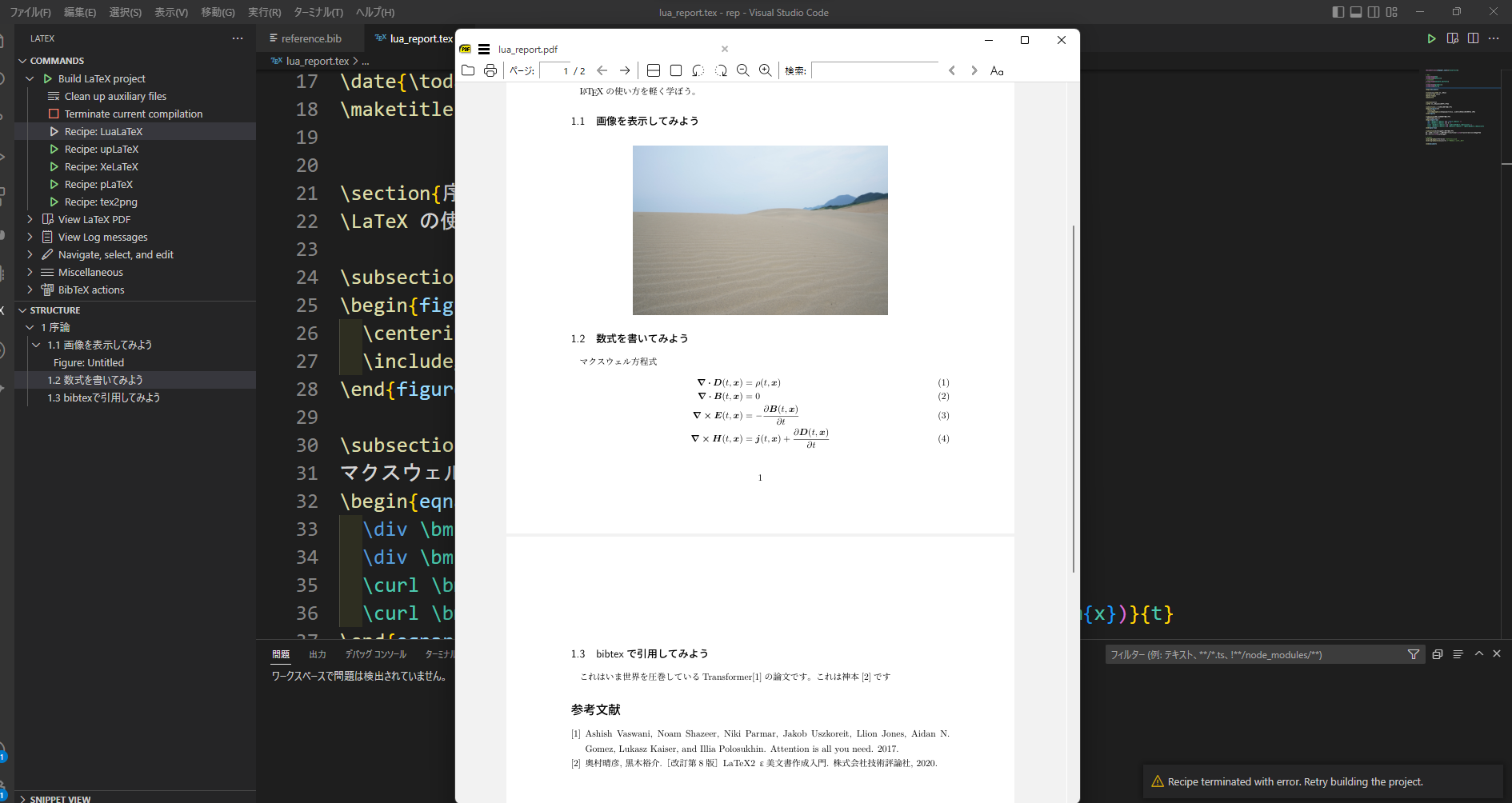Run Recipe: tex2png

[101, 202]
